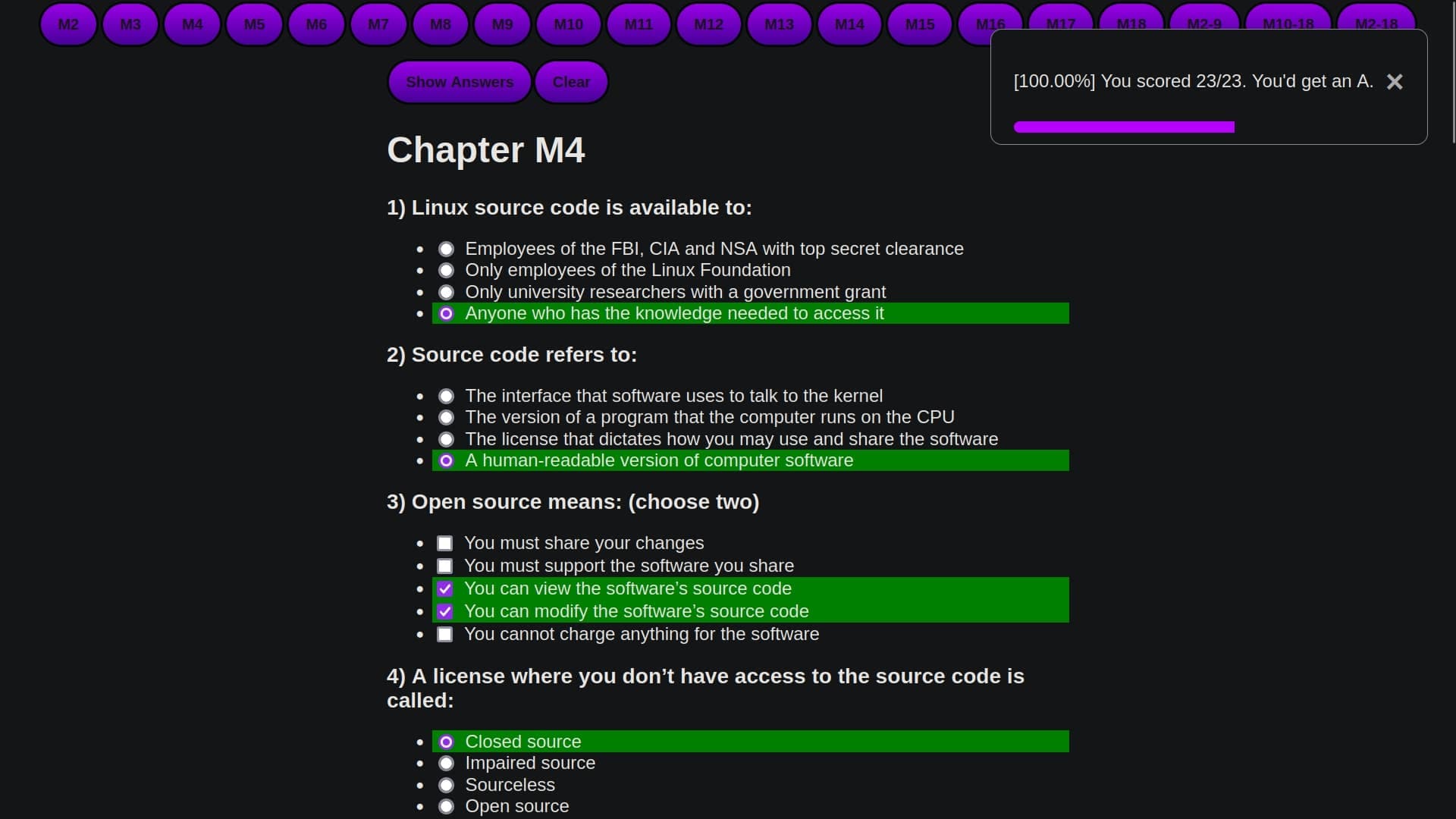This screenshot has width=1456, height=819.
Task: Click the M7 chapter navigation button
Action: coord(378,24)
